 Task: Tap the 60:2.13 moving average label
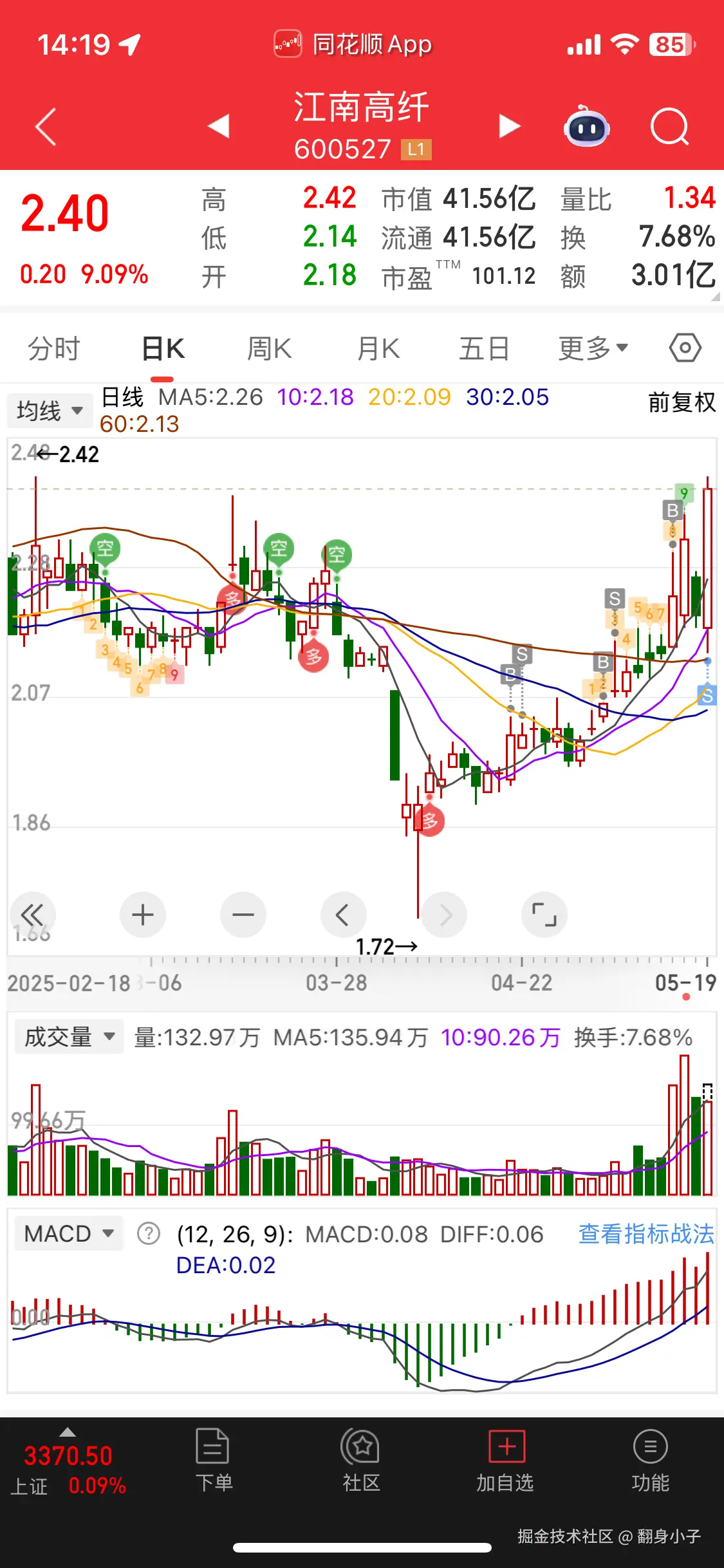pos(140,424)
